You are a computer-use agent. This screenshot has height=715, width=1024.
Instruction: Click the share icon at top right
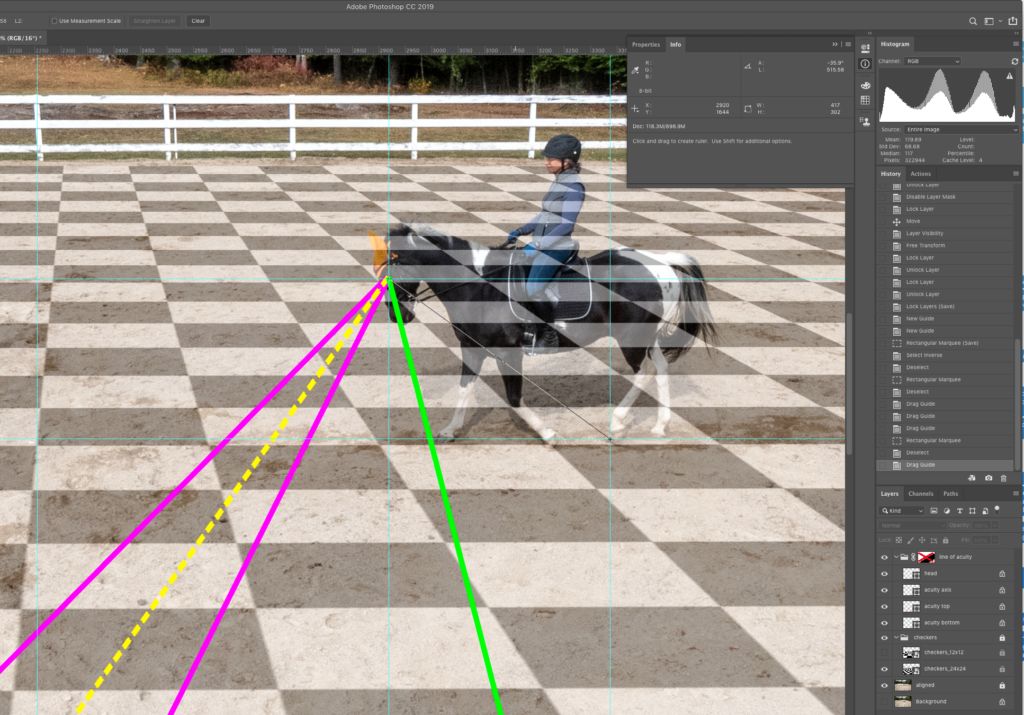tap(1013, 21)
